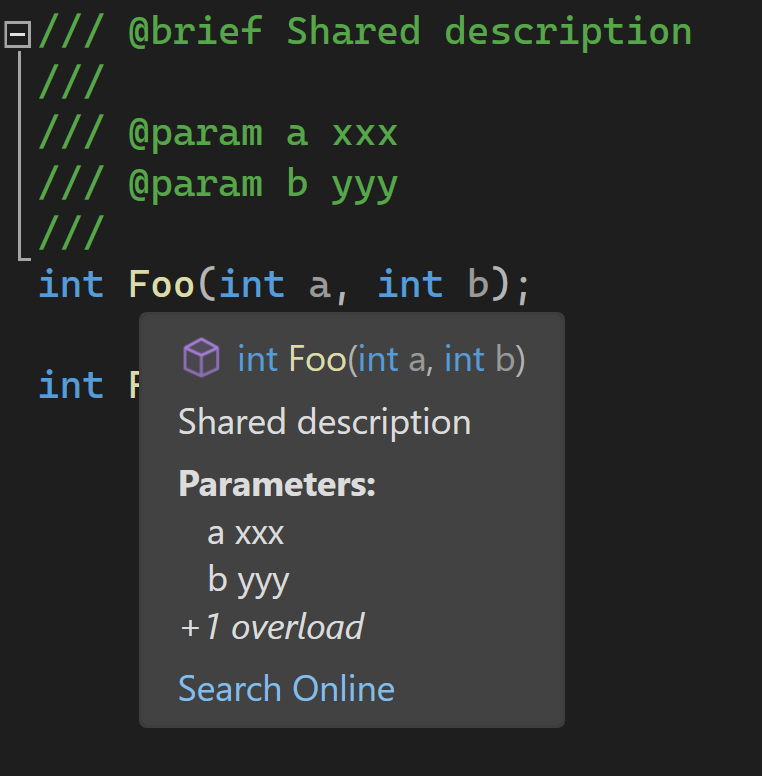Click the 'a xxx' parameter entry in tooltip
762x776 pixels.
245,534
